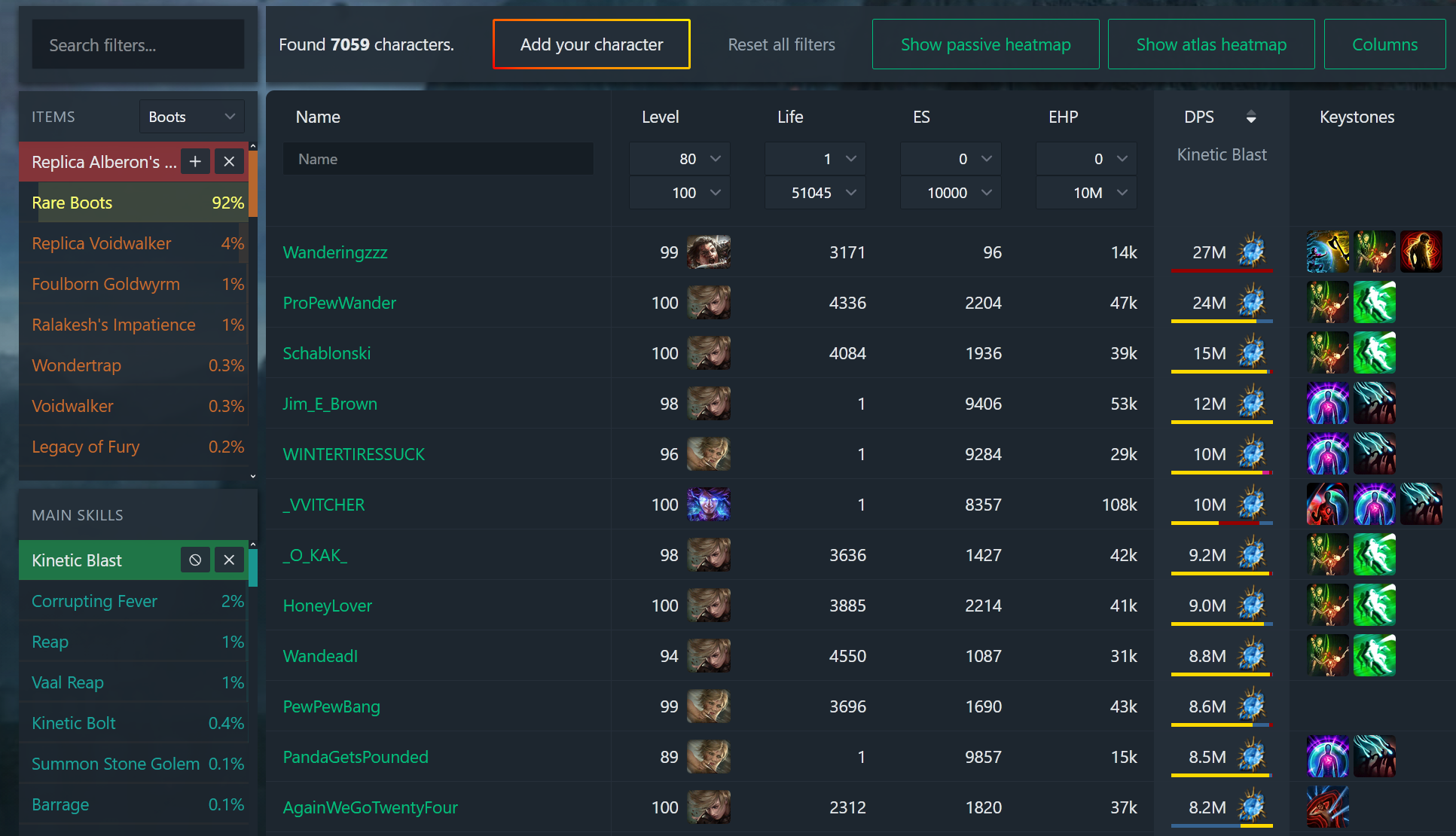
Task: Click Reset all filters link
Action: click(x=781, y=44)
